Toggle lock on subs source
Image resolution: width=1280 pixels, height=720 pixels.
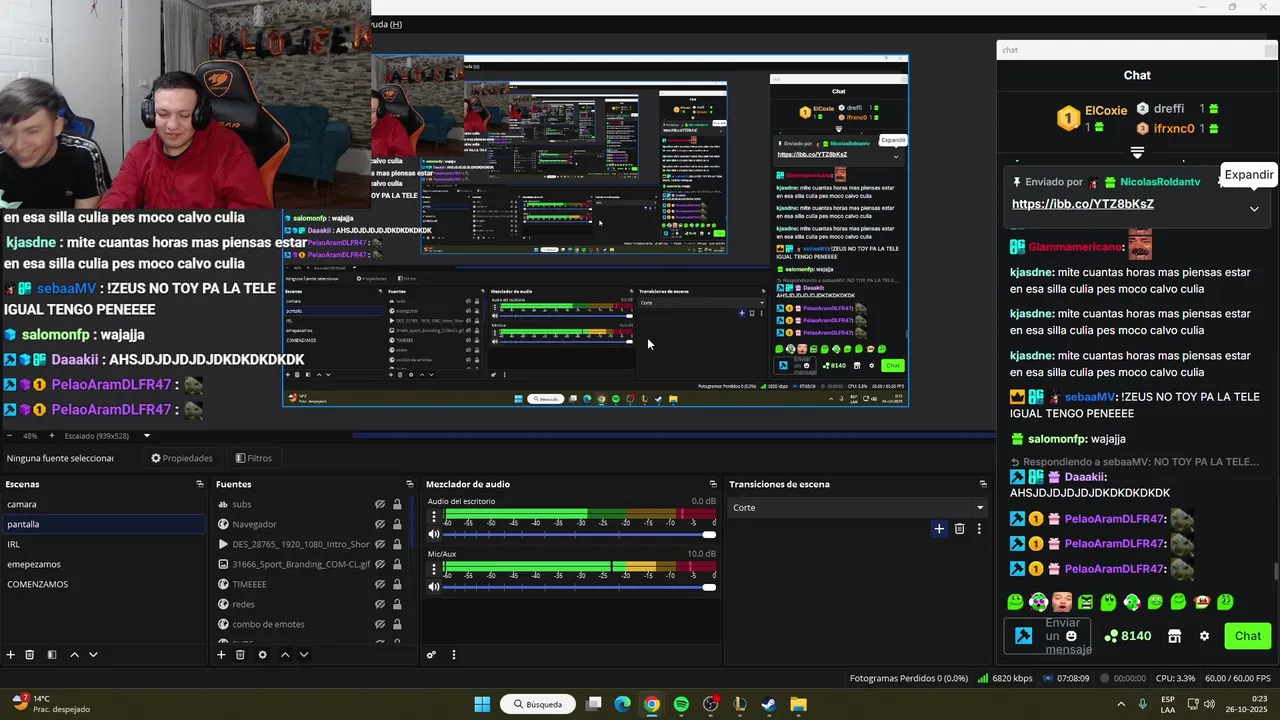pyautogui.click(x=397, y=504)
